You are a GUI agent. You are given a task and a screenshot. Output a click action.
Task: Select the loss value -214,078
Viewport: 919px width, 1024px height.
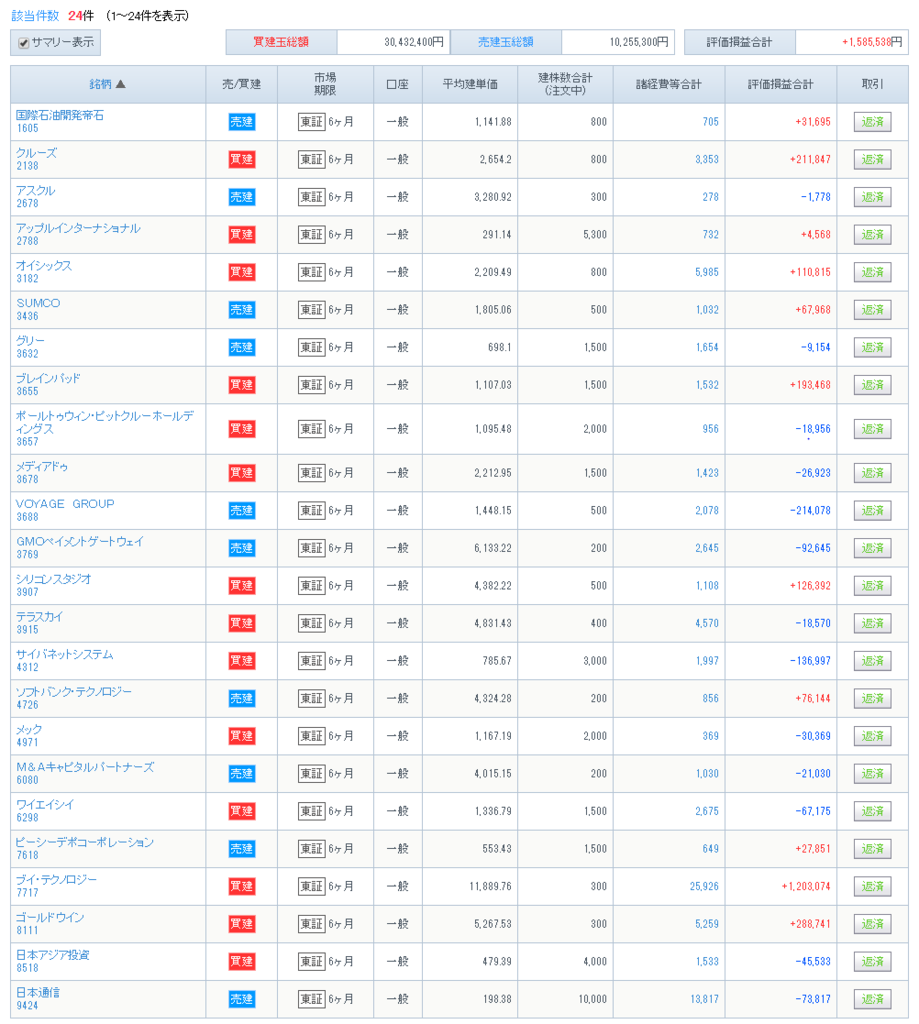(x=811, y=511)
